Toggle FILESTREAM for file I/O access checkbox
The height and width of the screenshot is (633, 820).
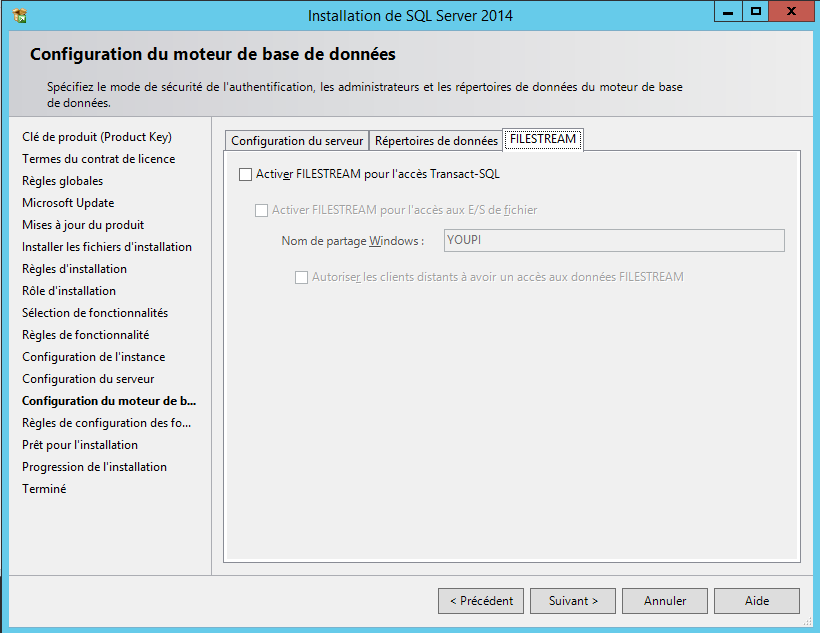(x=261, y=210)
